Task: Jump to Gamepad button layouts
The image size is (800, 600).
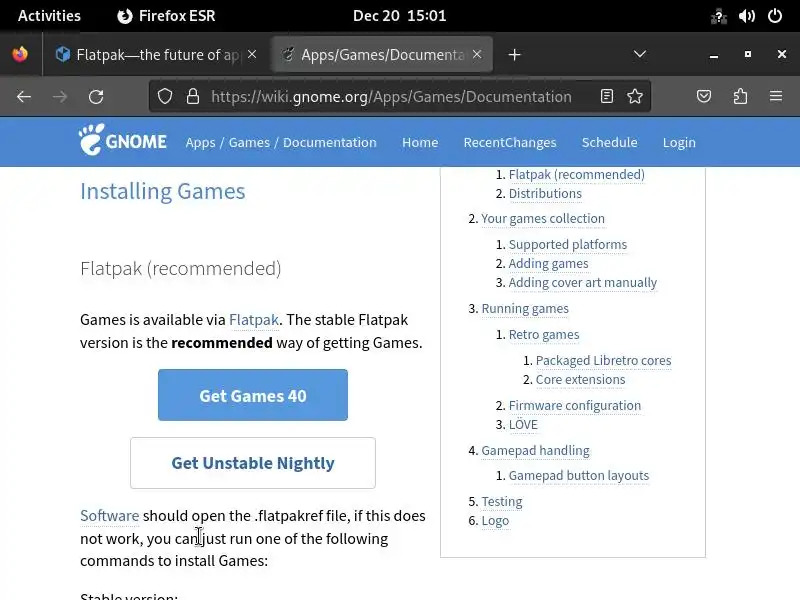Action: (x=579, y=476)
